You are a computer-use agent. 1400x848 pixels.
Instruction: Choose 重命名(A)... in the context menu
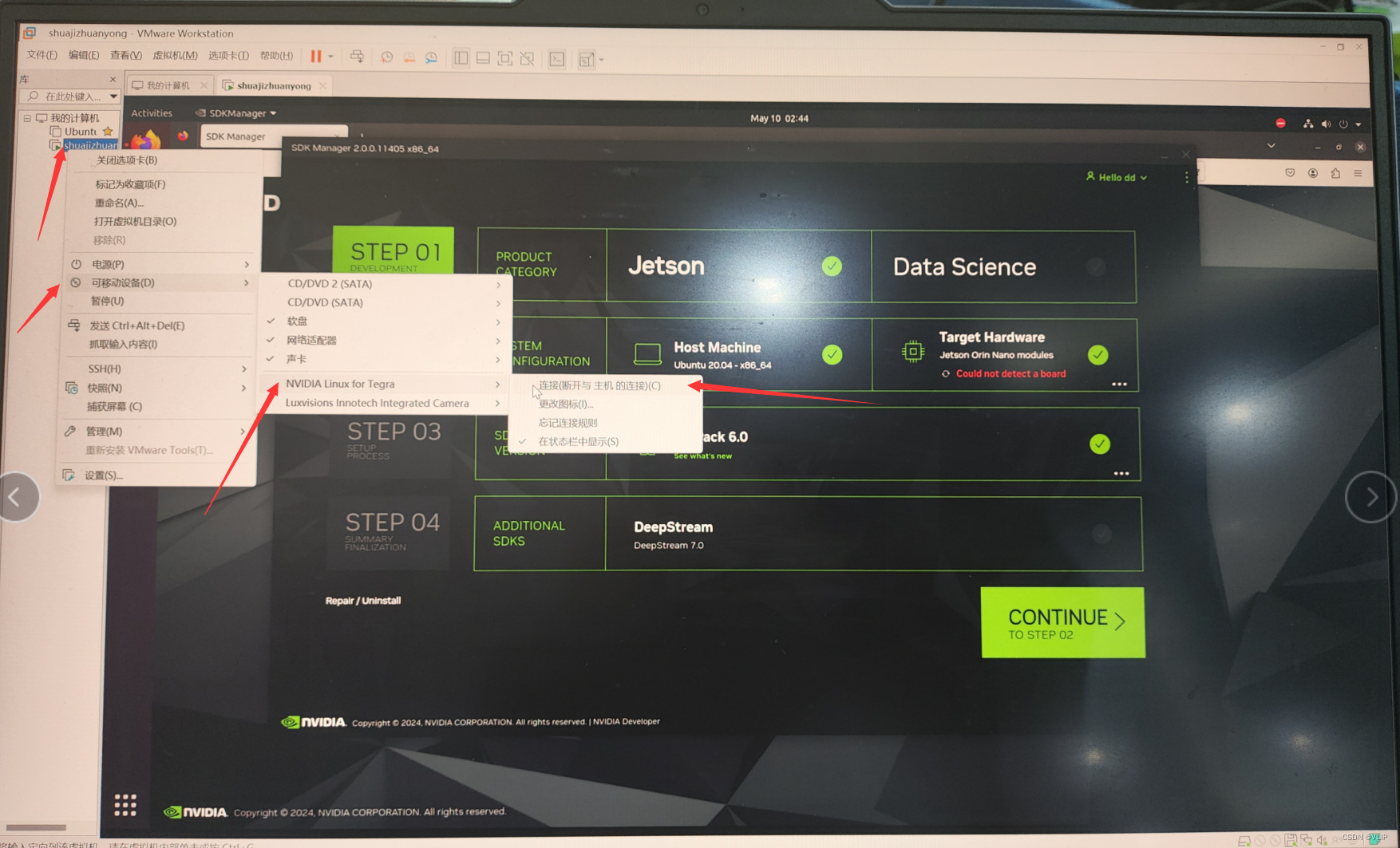coord(119,203)
